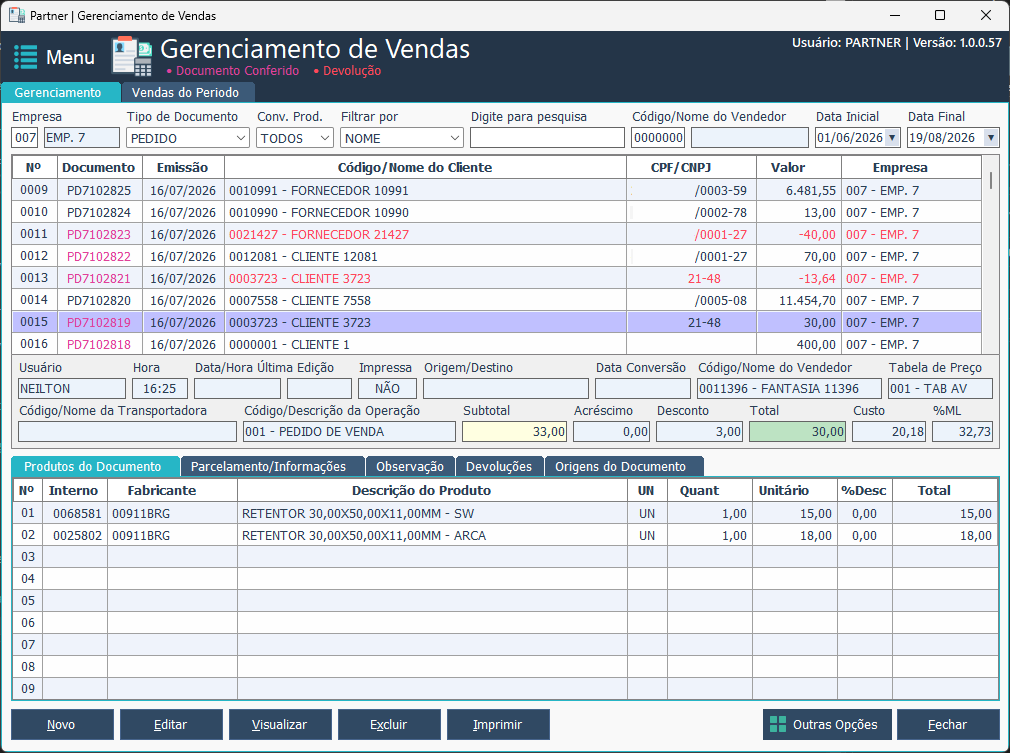Click valor cell 6.481,55

[799, 191]
